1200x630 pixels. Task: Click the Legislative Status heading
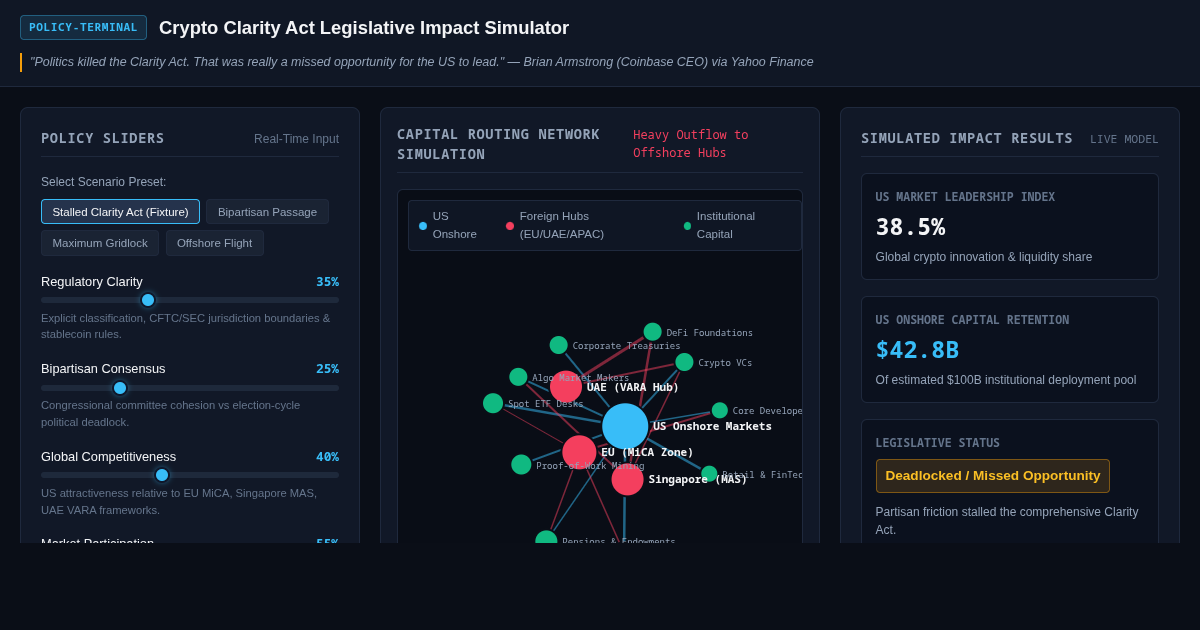pyautogui.click(x=938, y=443)
